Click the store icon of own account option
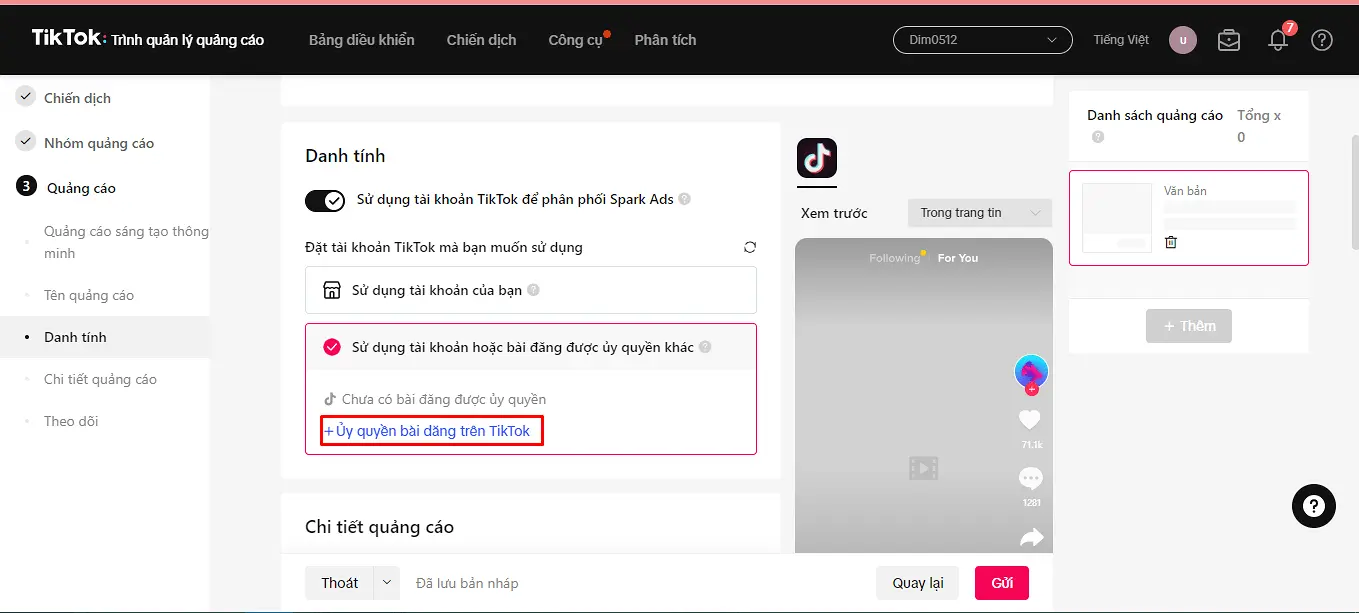 tap(332, 290)
